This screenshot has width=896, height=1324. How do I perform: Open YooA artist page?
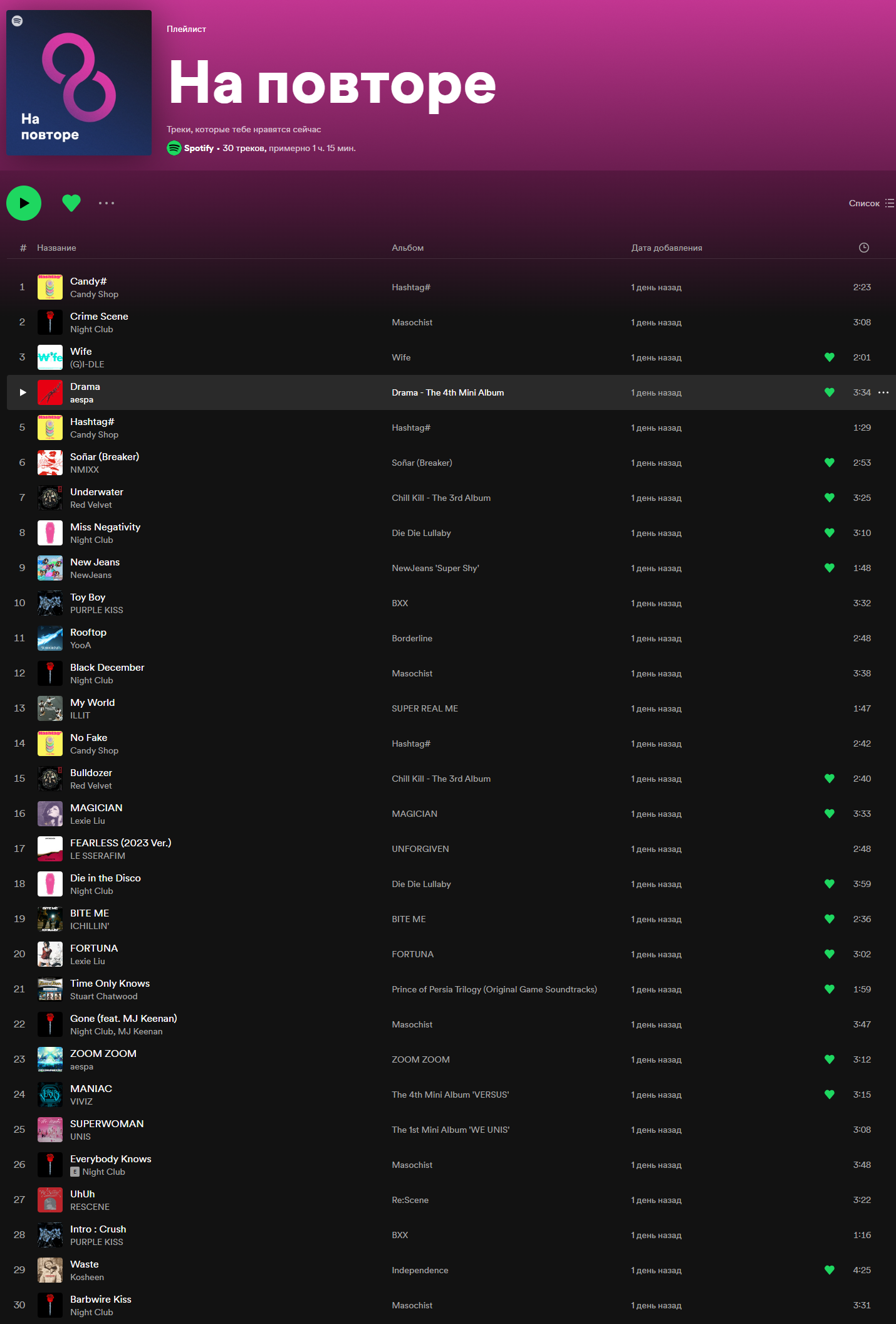click(80, 645)
